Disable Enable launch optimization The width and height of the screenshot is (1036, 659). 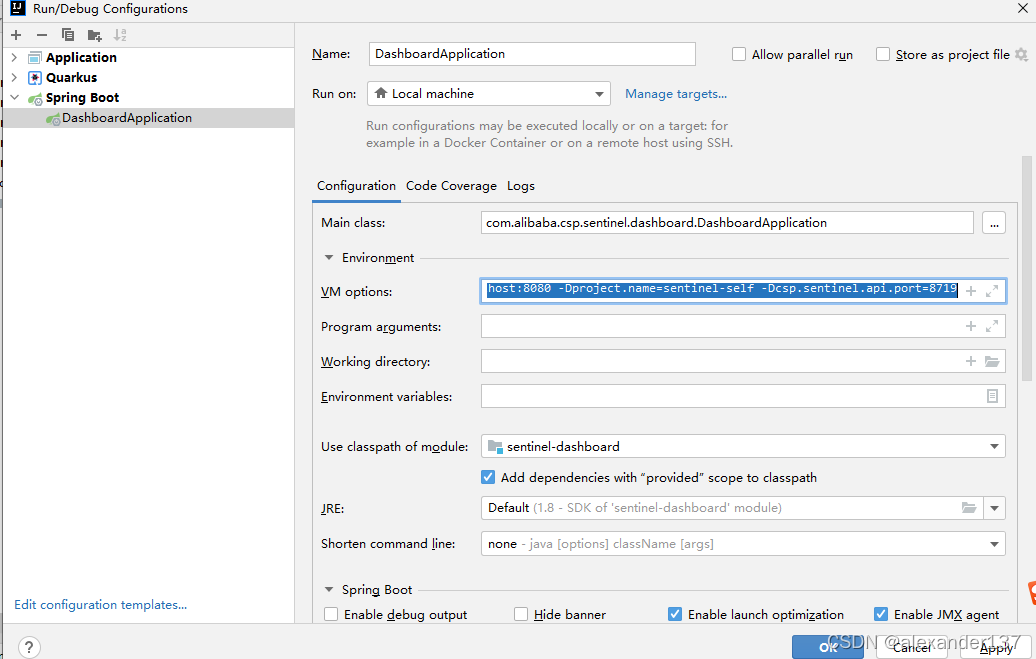coord(675,614)
